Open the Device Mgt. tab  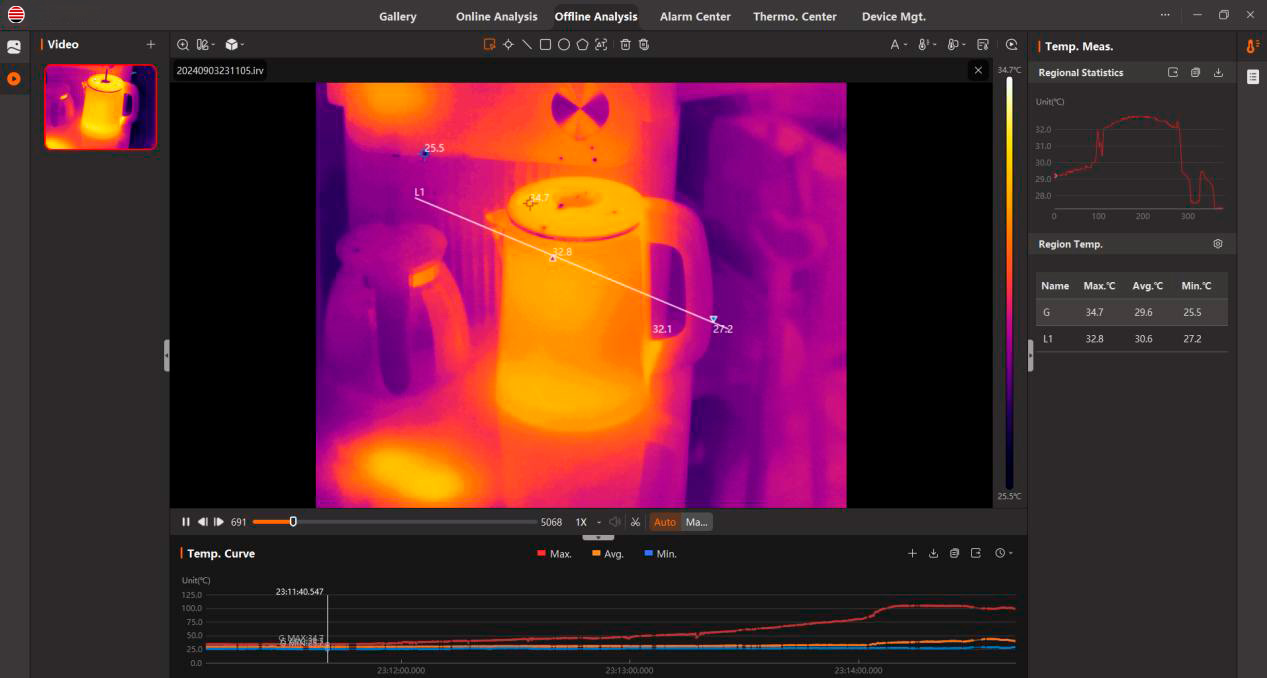tap(894, 16)
